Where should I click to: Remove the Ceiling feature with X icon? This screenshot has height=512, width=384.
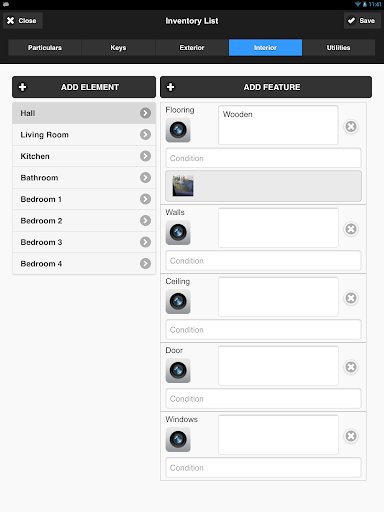(x=351, y=298)
